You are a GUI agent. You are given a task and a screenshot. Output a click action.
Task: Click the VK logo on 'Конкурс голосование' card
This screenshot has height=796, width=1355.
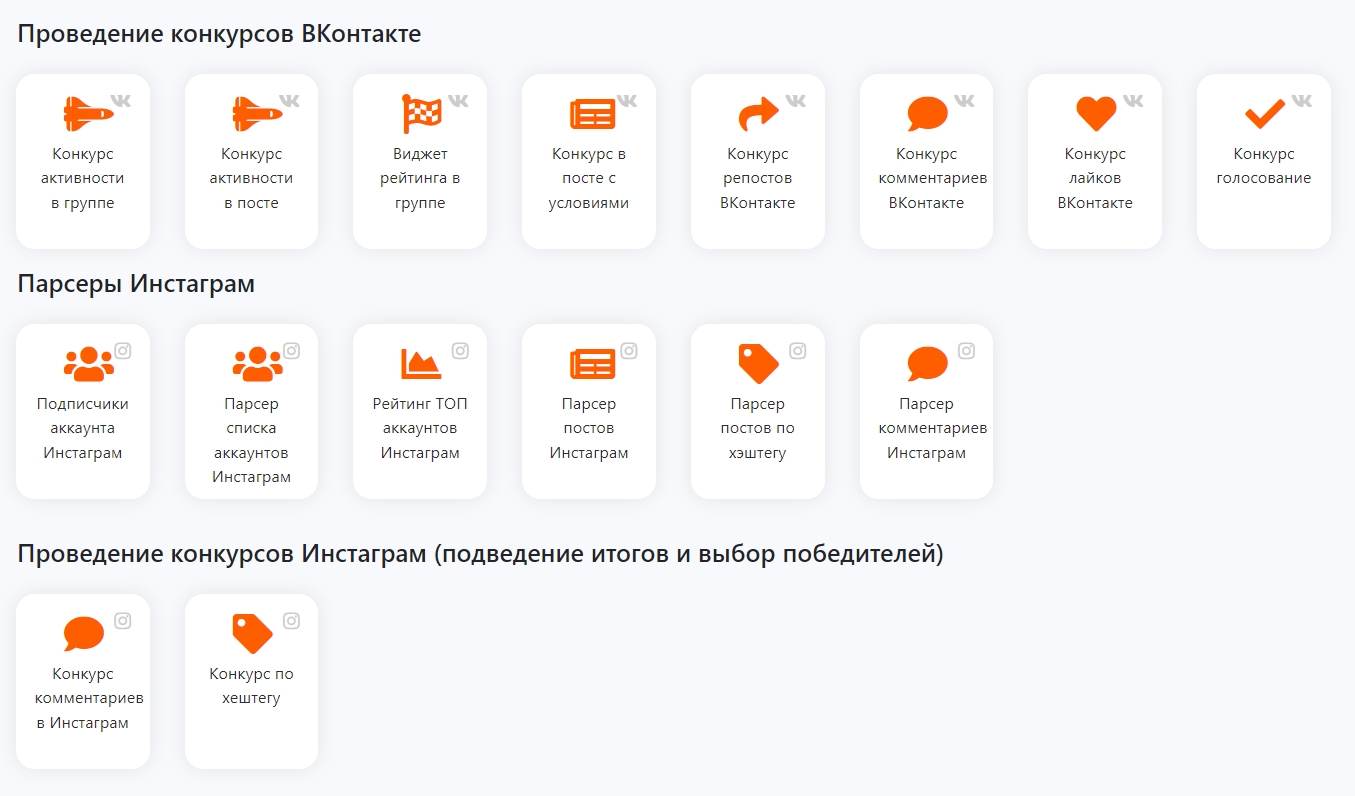(x=1302, y=100)
